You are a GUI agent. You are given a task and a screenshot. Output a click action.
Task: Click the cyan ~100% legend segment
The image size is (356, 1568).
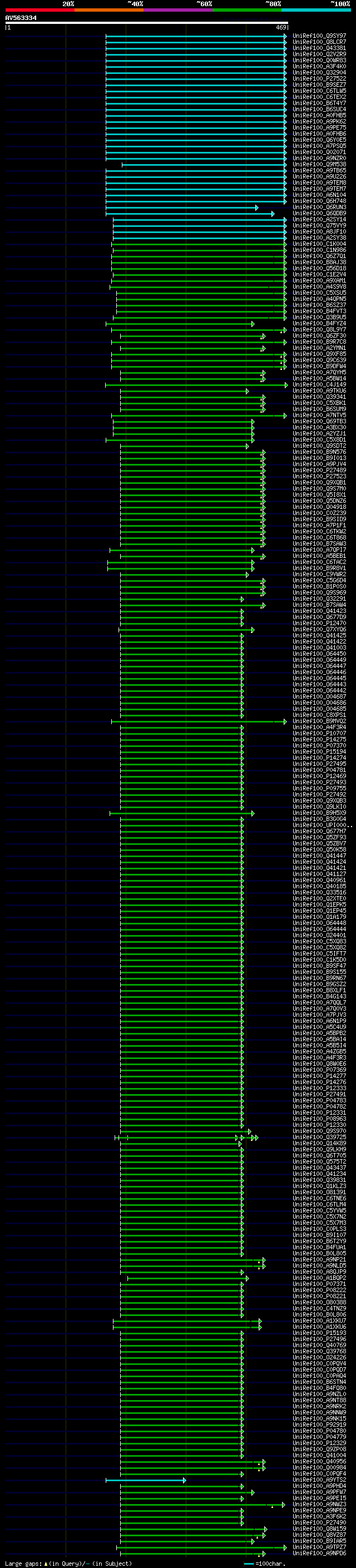pyautogui.click(x=316, y=10)
